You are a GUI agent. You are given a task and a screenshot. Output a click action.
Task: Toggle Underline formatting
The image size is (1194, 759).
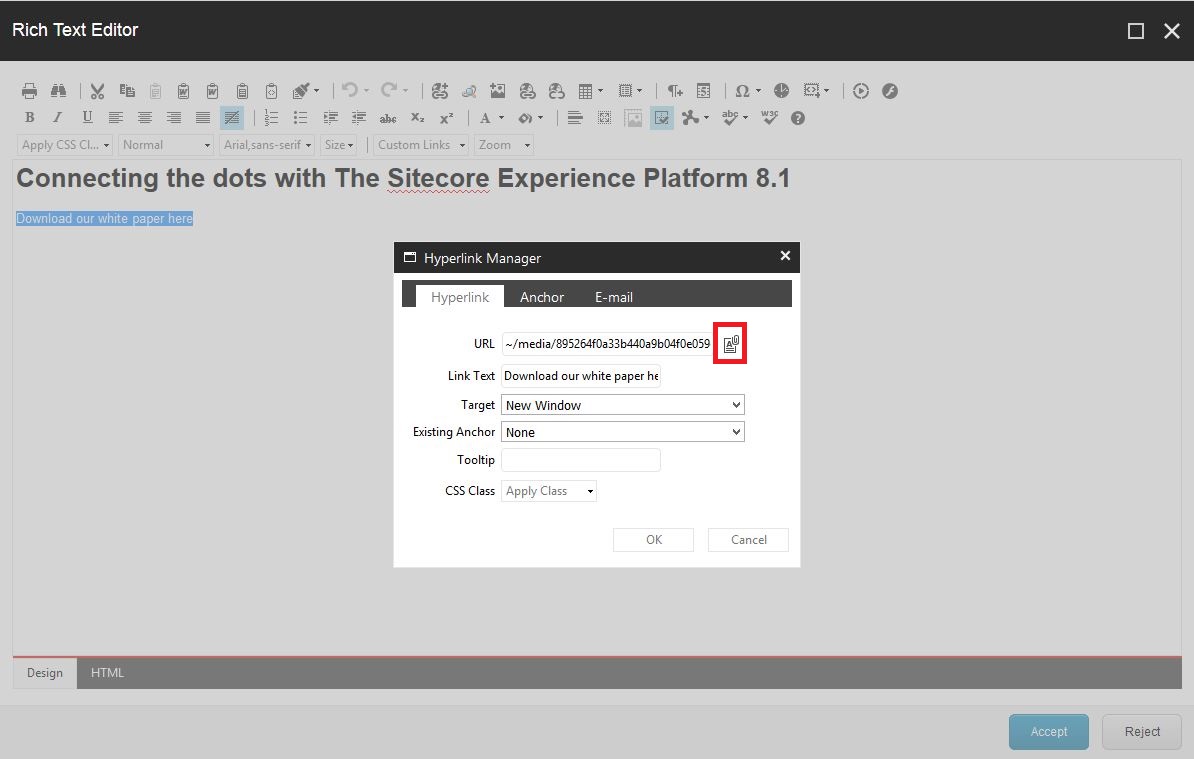click(87, 117)
